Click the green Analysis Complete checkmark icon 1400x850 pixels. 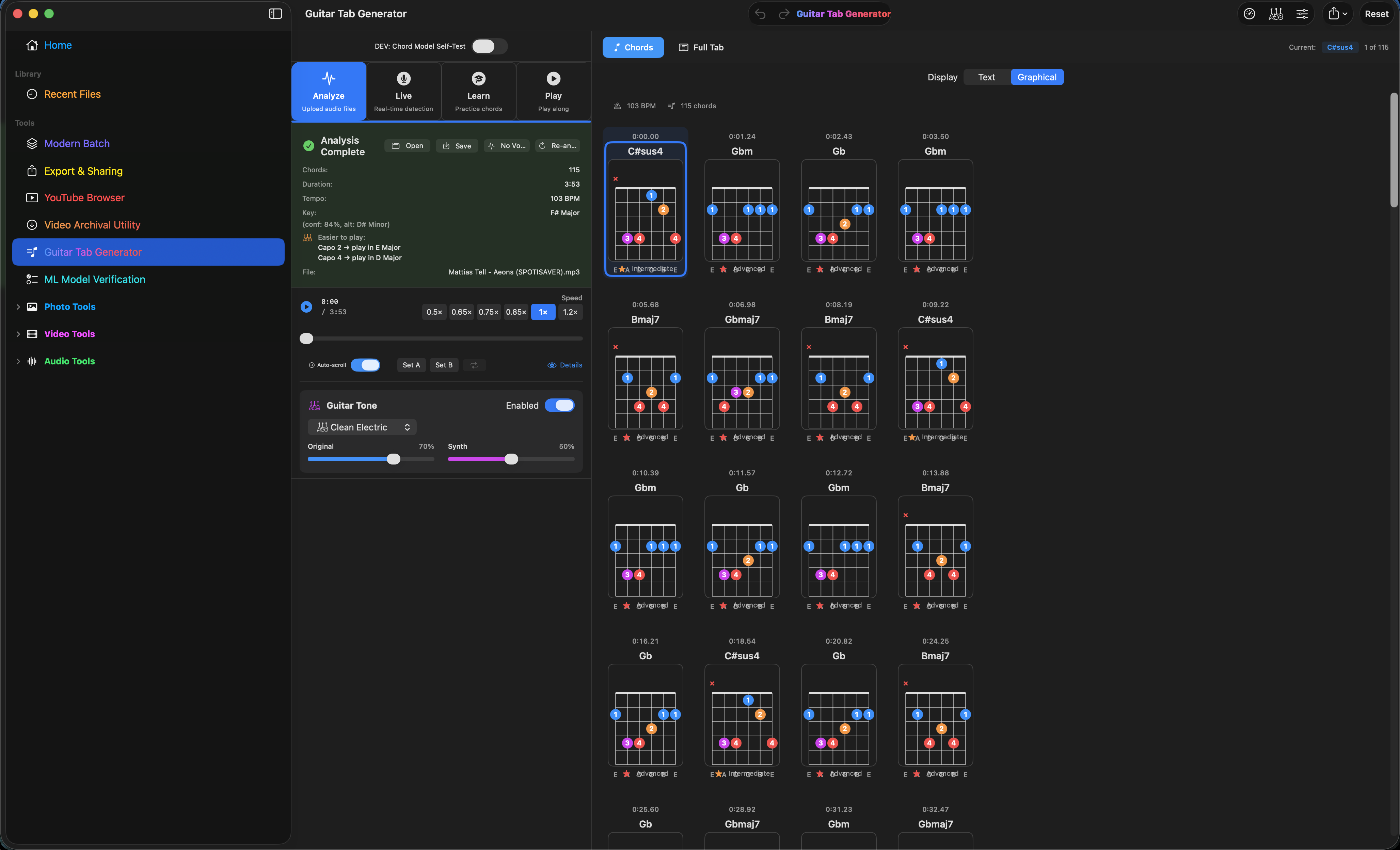point(308,145)
